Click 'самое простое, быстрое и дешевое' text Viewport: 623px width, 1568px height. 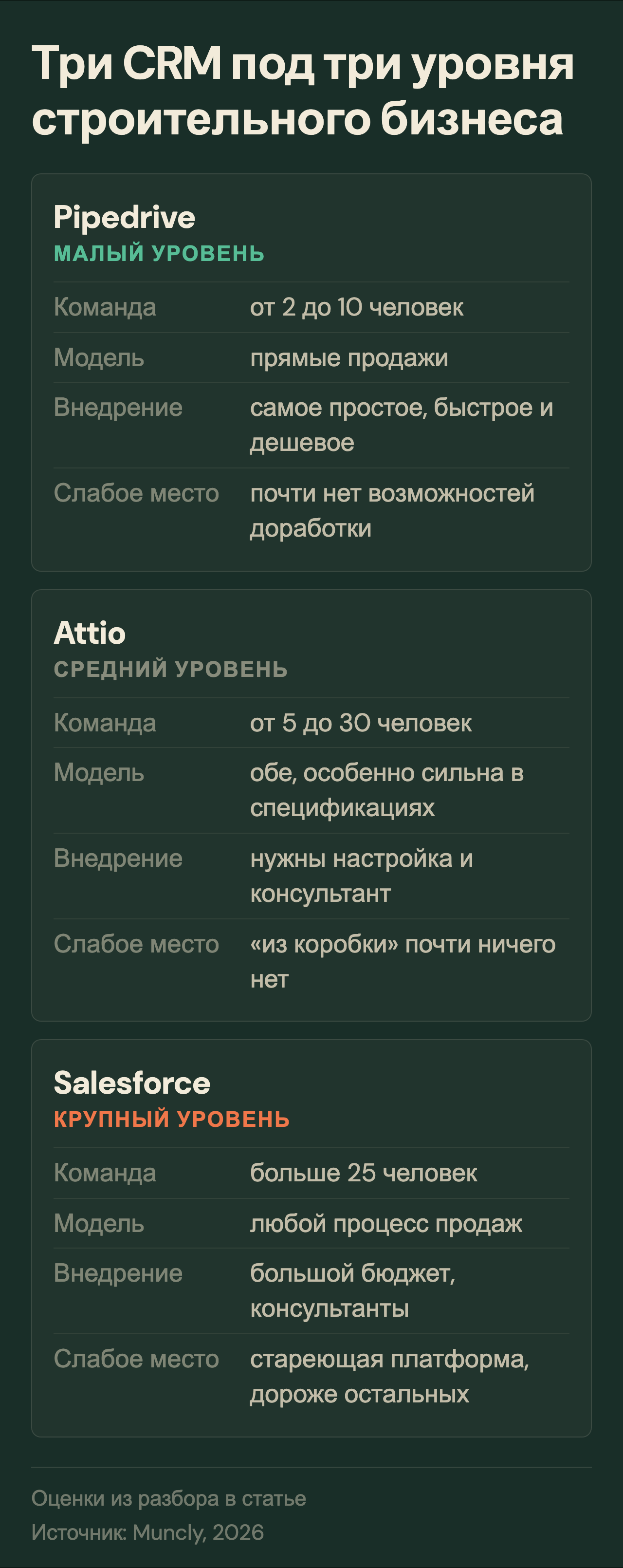(x=402, y=426)
